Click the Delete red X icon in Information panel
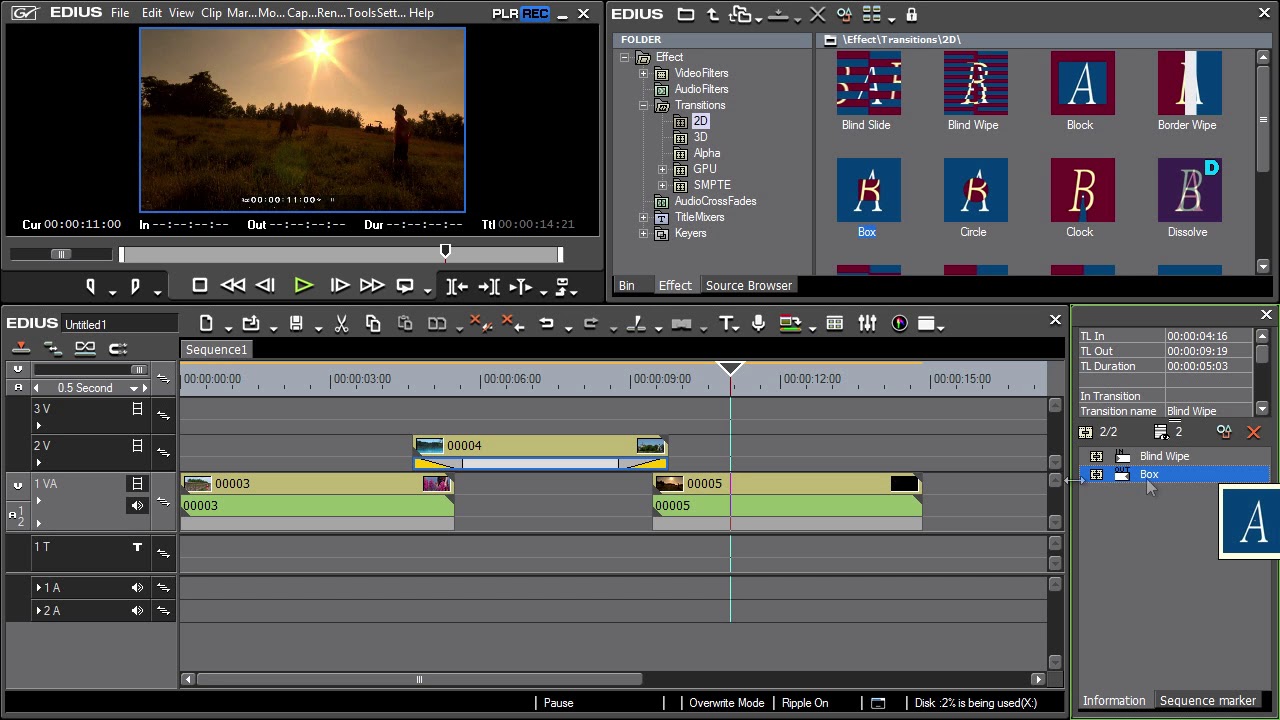Screen dimensions: 1280x720 pos(1254,432)
